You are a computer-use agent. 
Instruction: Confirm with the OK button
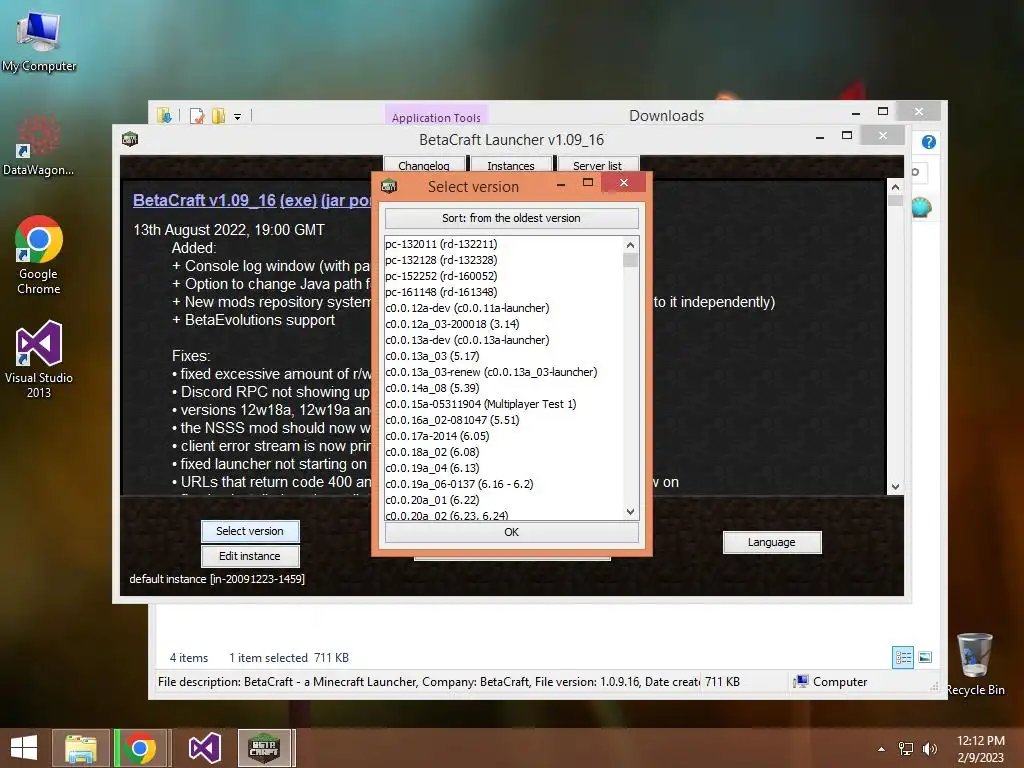pos(511,532)
